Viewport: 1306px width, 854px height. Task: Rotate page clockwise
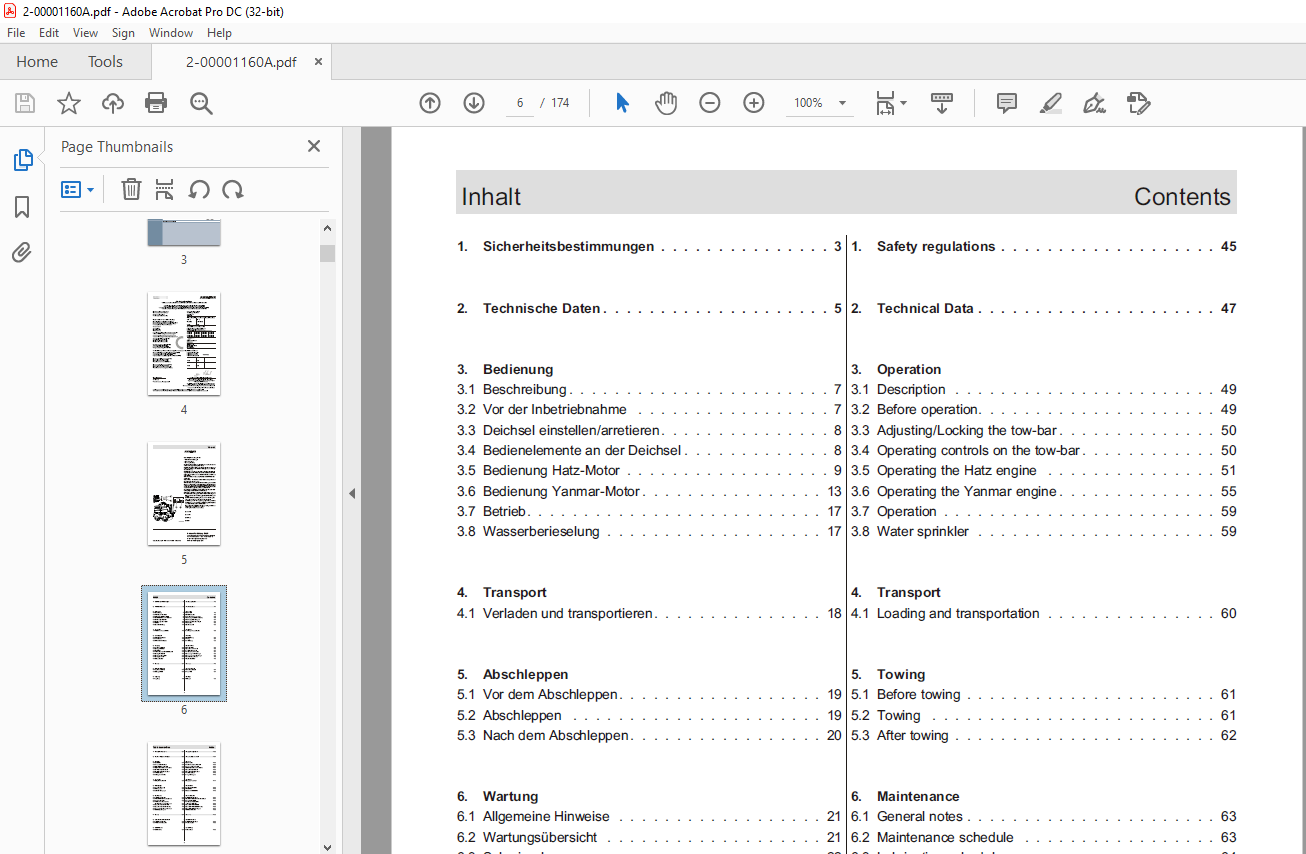tap(233, 190)
